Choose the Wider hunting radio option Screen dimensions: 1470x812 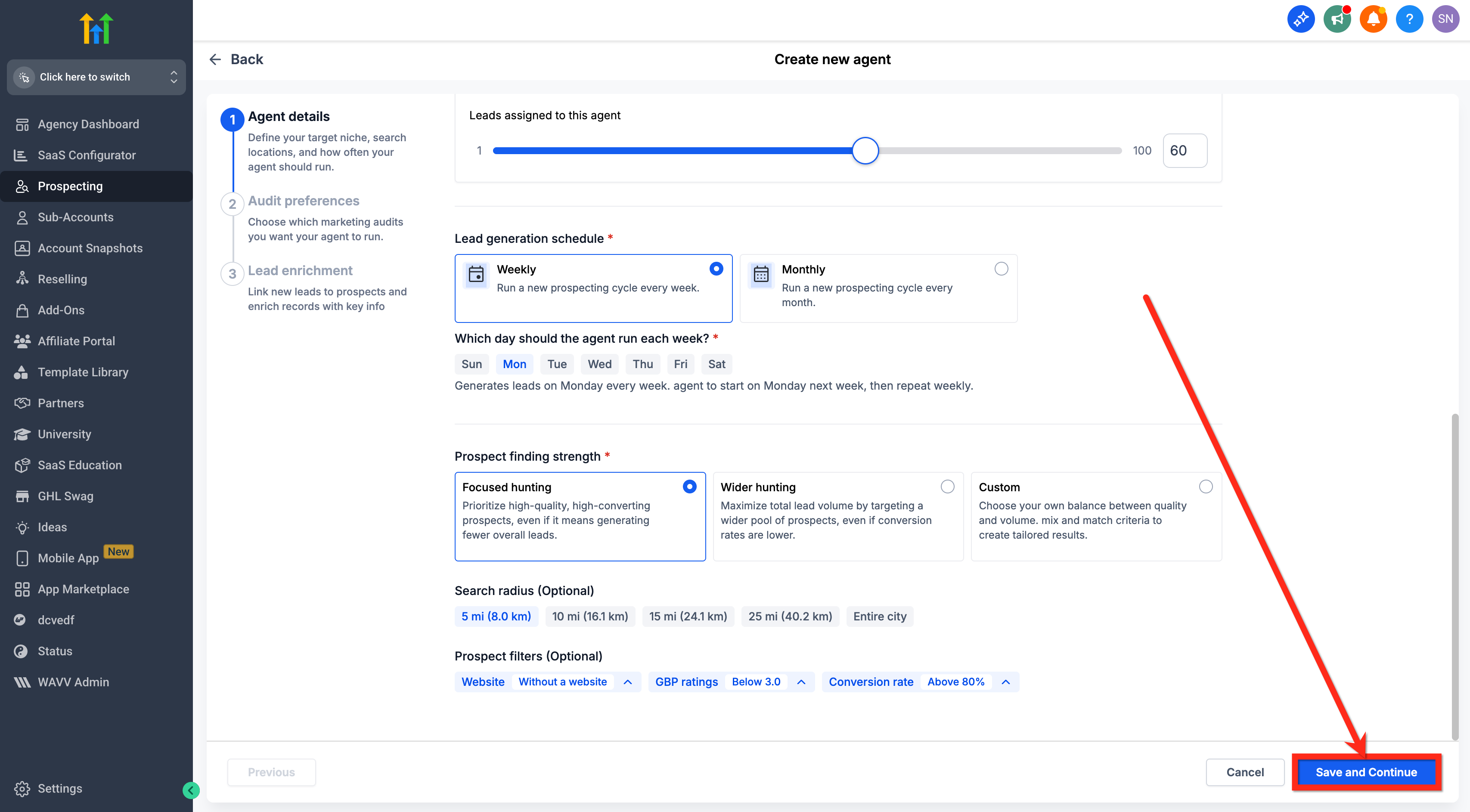(947, 487)
